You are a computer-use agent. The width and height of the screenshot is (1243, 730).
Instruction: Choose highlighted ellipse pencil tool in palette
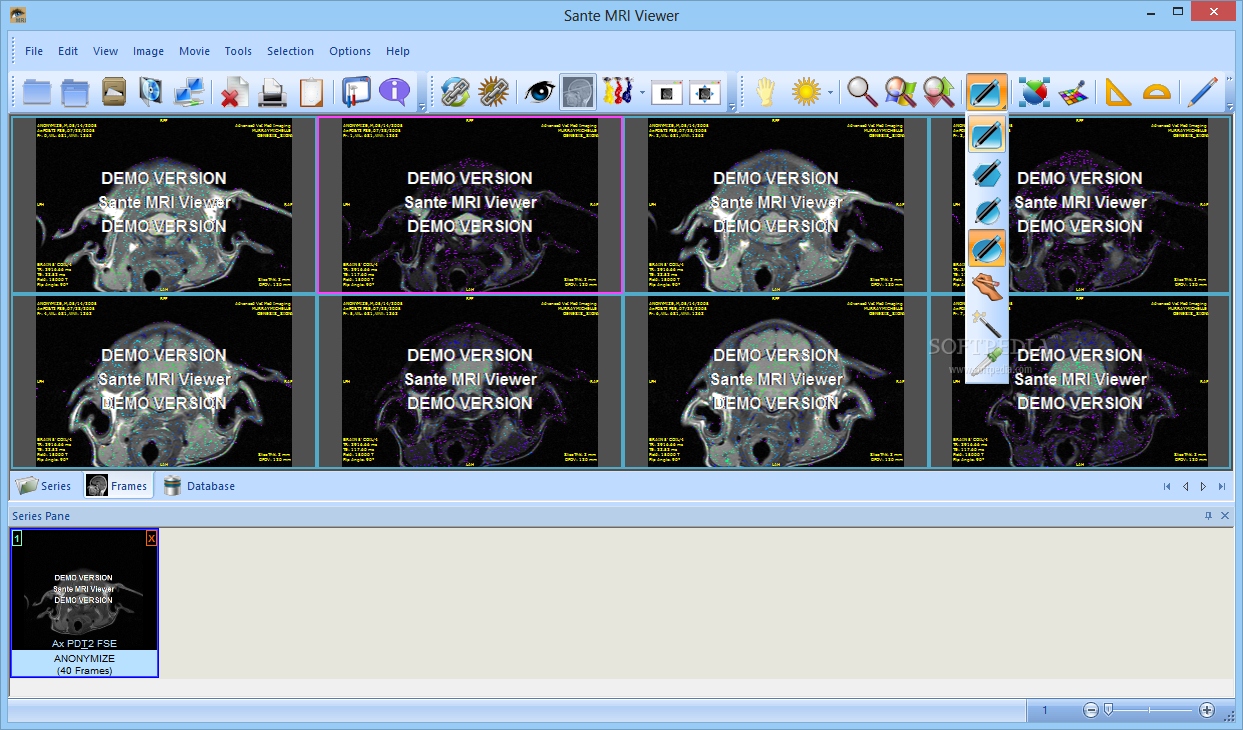[987, 248]
